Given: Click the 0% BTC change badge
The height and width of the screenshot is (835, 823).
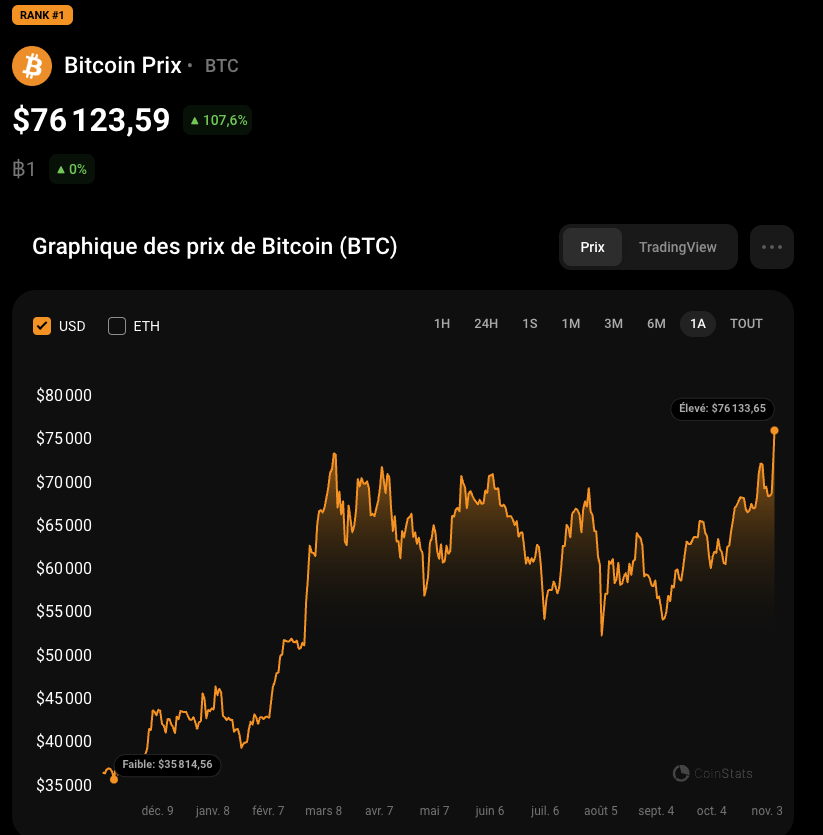Looking at the screenshot, I should [x=71, y=170].
